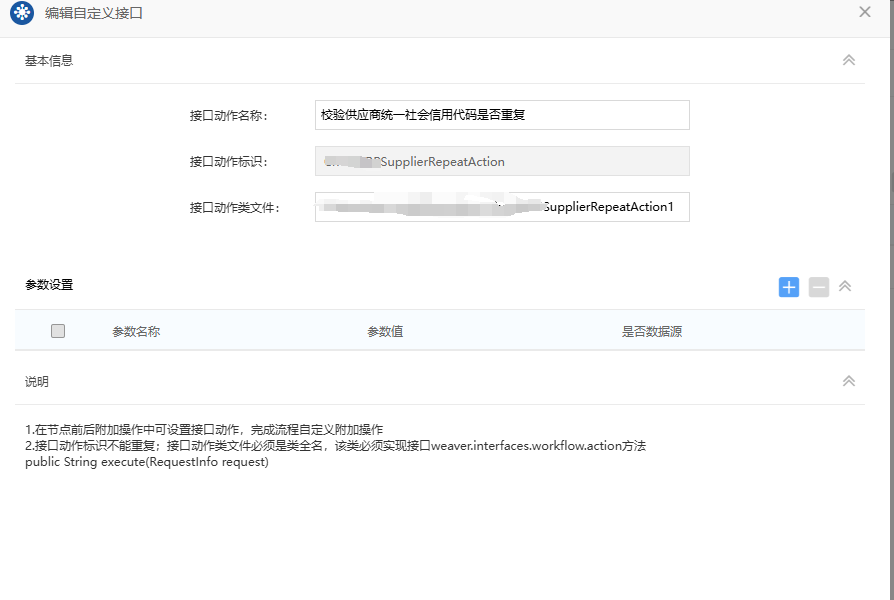Select the 参数名称 column header
894x600 pixels.
click(138, 330)
